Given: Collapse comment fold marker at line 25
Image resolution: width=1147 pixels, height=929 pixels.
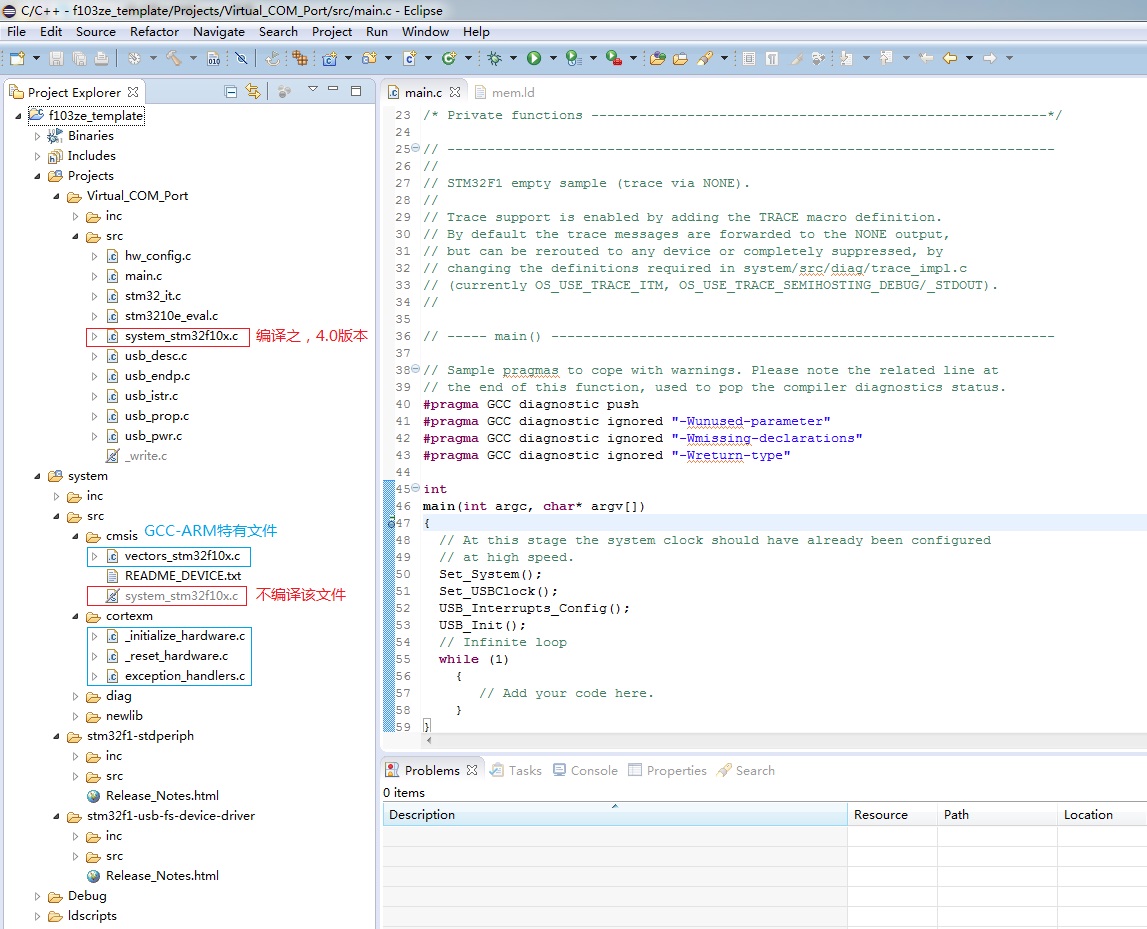Looking at the screenshot, I should [x=415, y=148].
